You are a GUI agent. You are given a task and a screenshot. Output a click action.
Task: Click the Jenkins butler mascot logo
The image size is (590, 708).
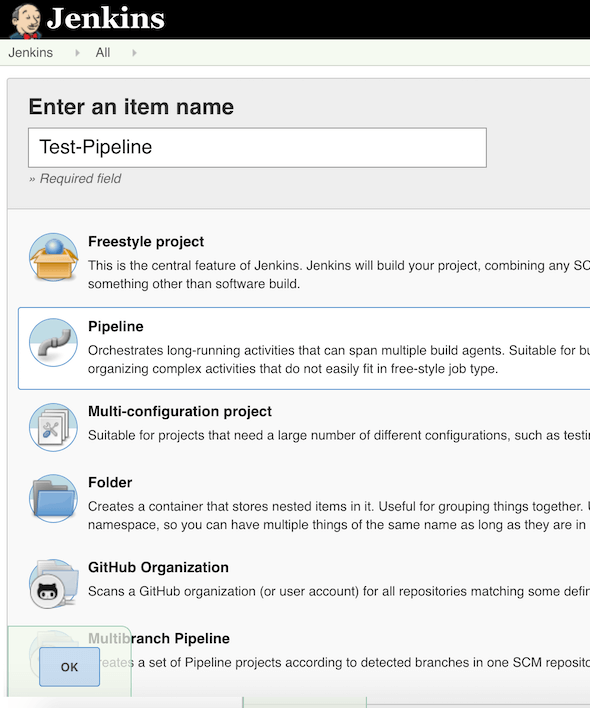(x=26, y=21)
